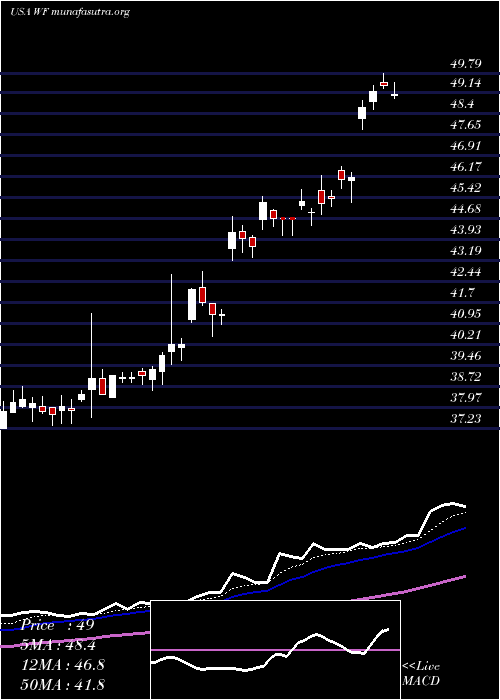Click the 48.4 price axis label
This screenshot has width=500, height=700.
(x=463, y=104)
